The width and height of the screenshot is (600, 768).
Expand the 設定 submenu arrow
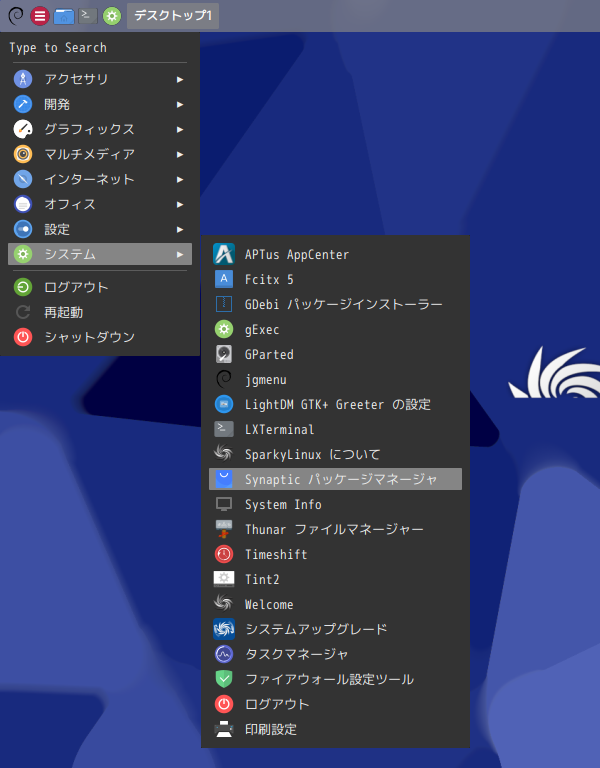click(x=180, y=229)
